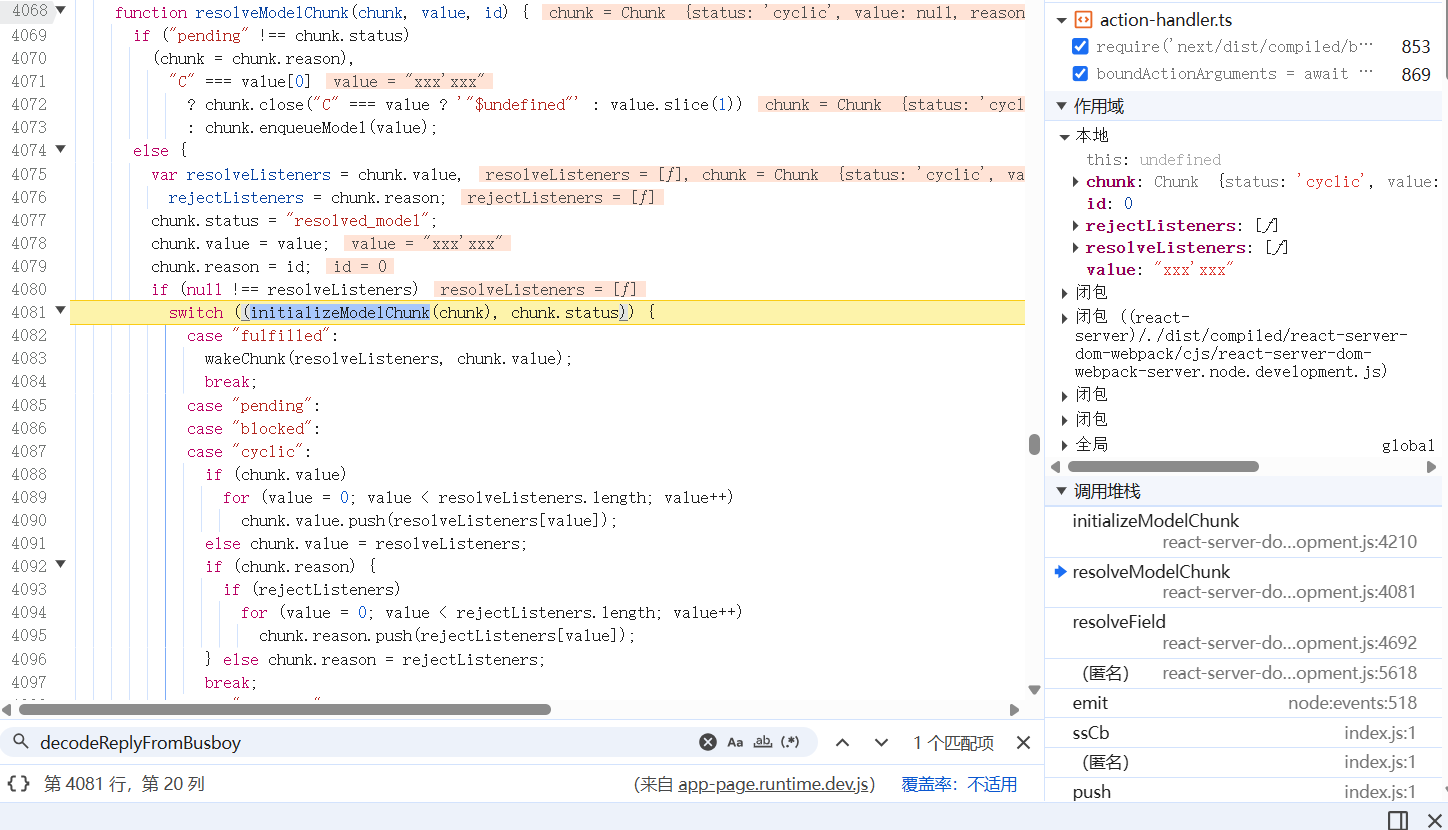This screenshot has width=1448, height=830.
Task: Jump to next search match
Action: tap(881, 742)
